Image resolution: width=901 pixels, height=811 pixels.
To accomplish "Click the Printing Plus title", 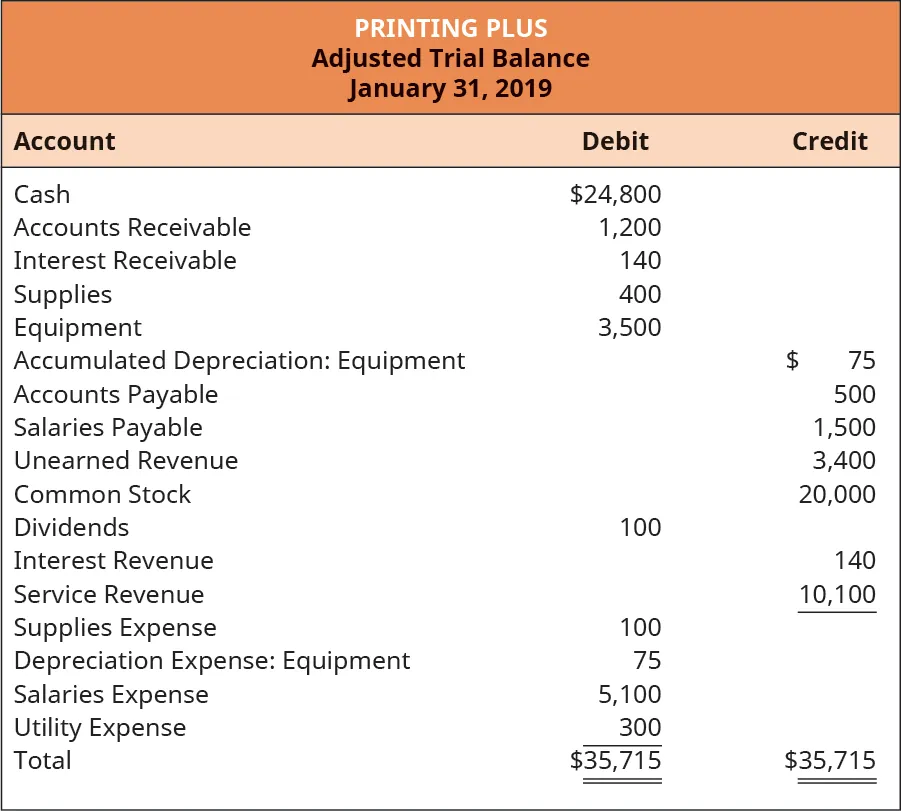I will (450, 27).
